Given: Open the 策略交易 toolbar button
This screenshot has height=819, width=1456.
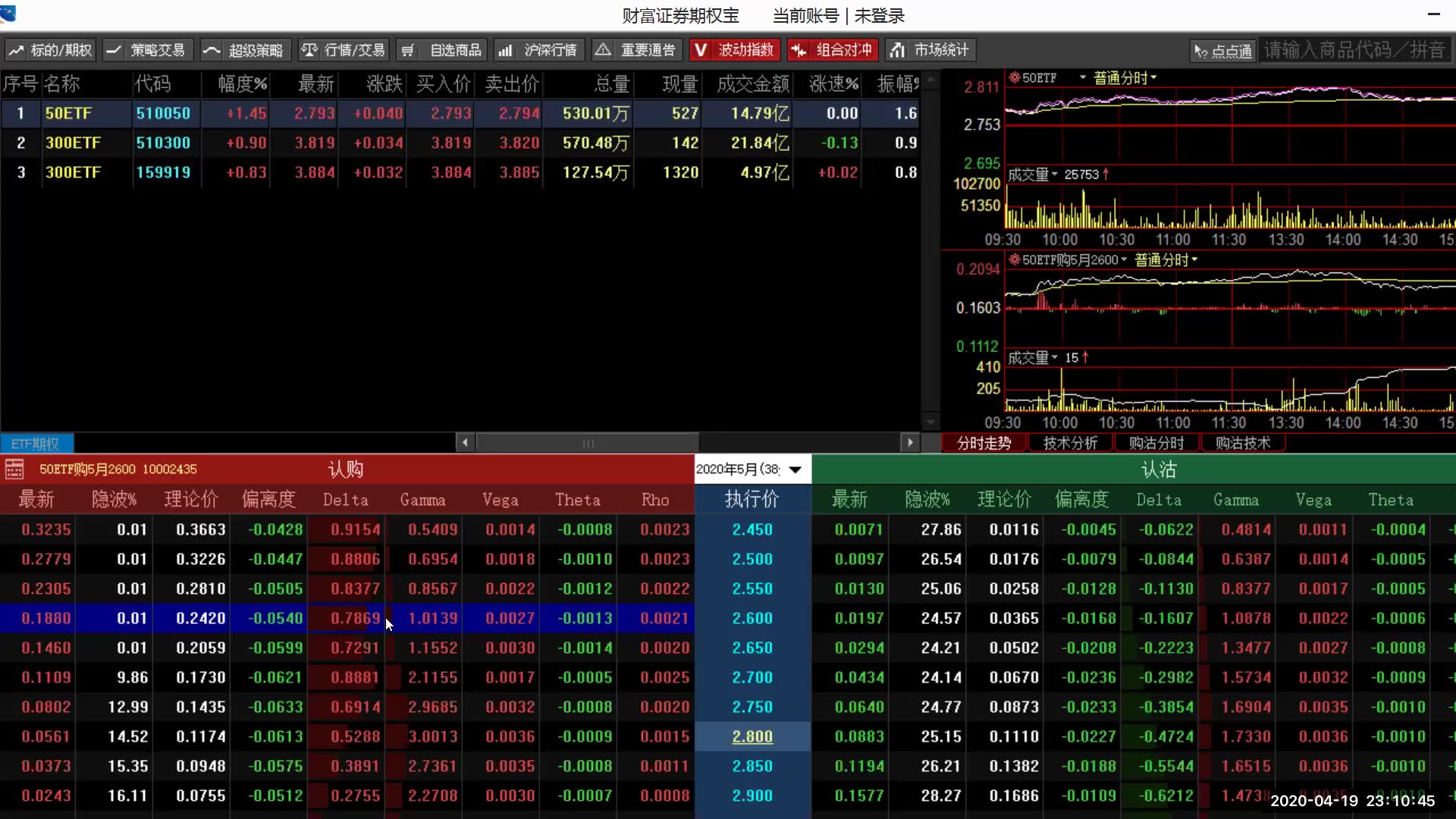Looking at the screenshot, I should tap(148, 50).
